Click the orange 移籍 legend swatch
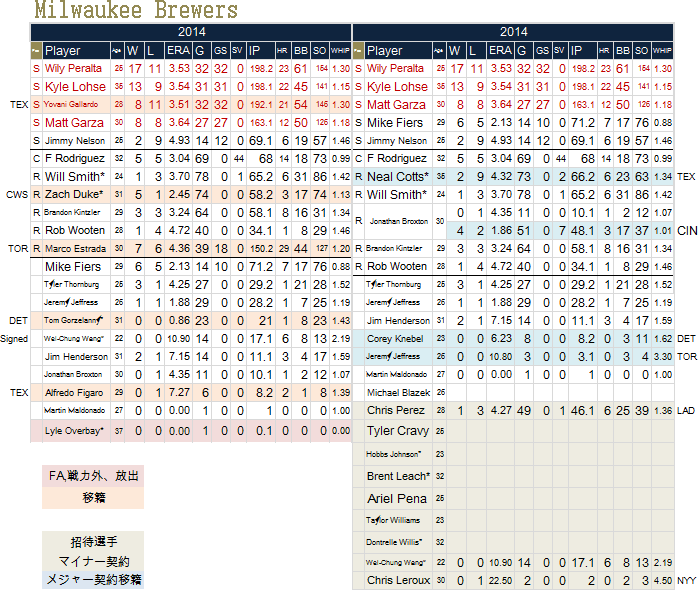Viewport: 698px width, 590px height. click(93, 498)
